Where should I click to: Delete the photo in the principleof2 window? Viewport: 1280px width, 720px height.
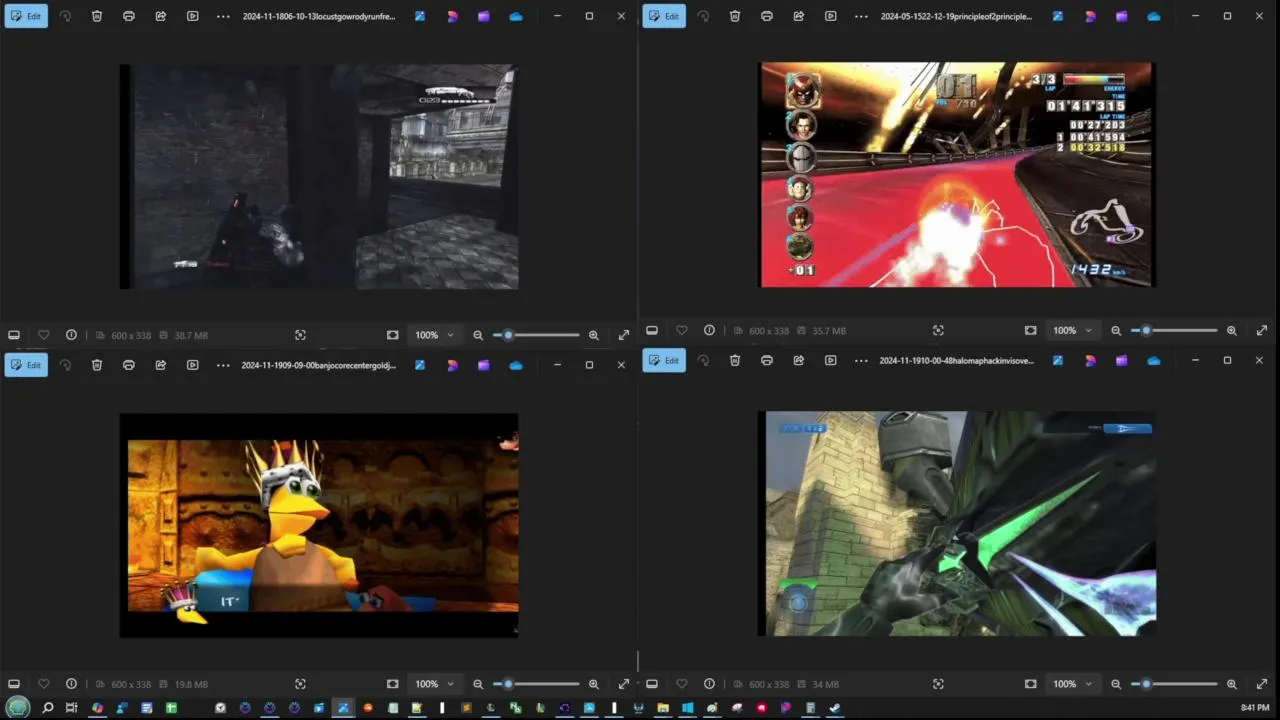click(735, 16)
